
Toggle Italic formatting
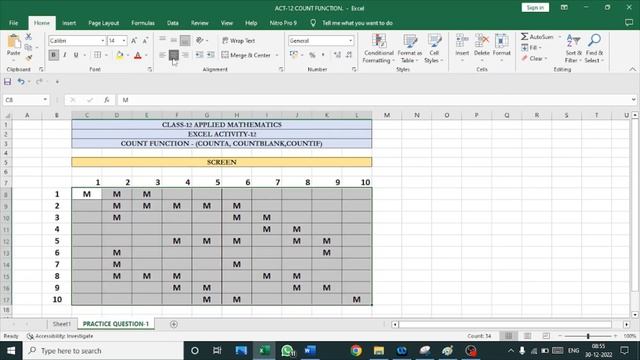[65, 55]
